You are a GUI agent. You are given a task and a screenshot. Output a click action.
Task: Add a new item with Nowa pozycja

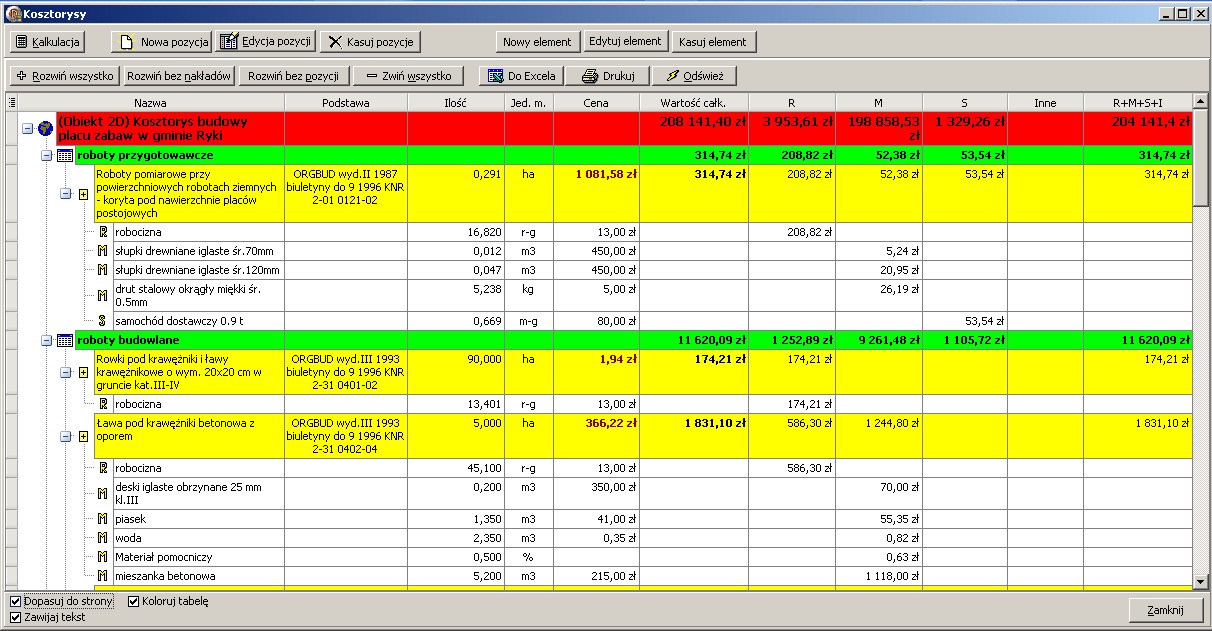tap(161, 42)
